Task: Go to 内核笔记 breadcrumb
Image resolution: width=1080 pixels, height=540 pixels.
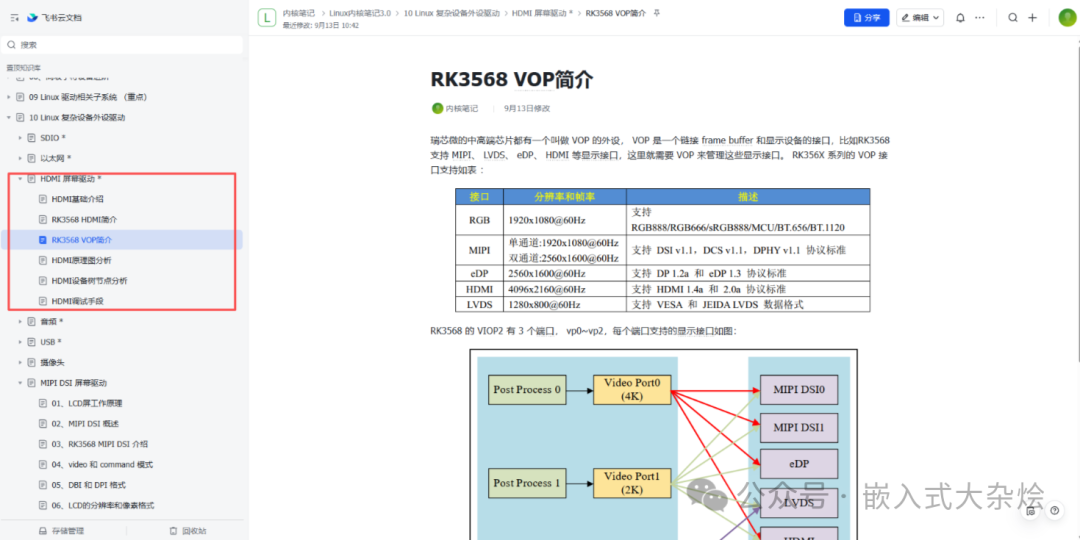Action: tap(299, 12)
